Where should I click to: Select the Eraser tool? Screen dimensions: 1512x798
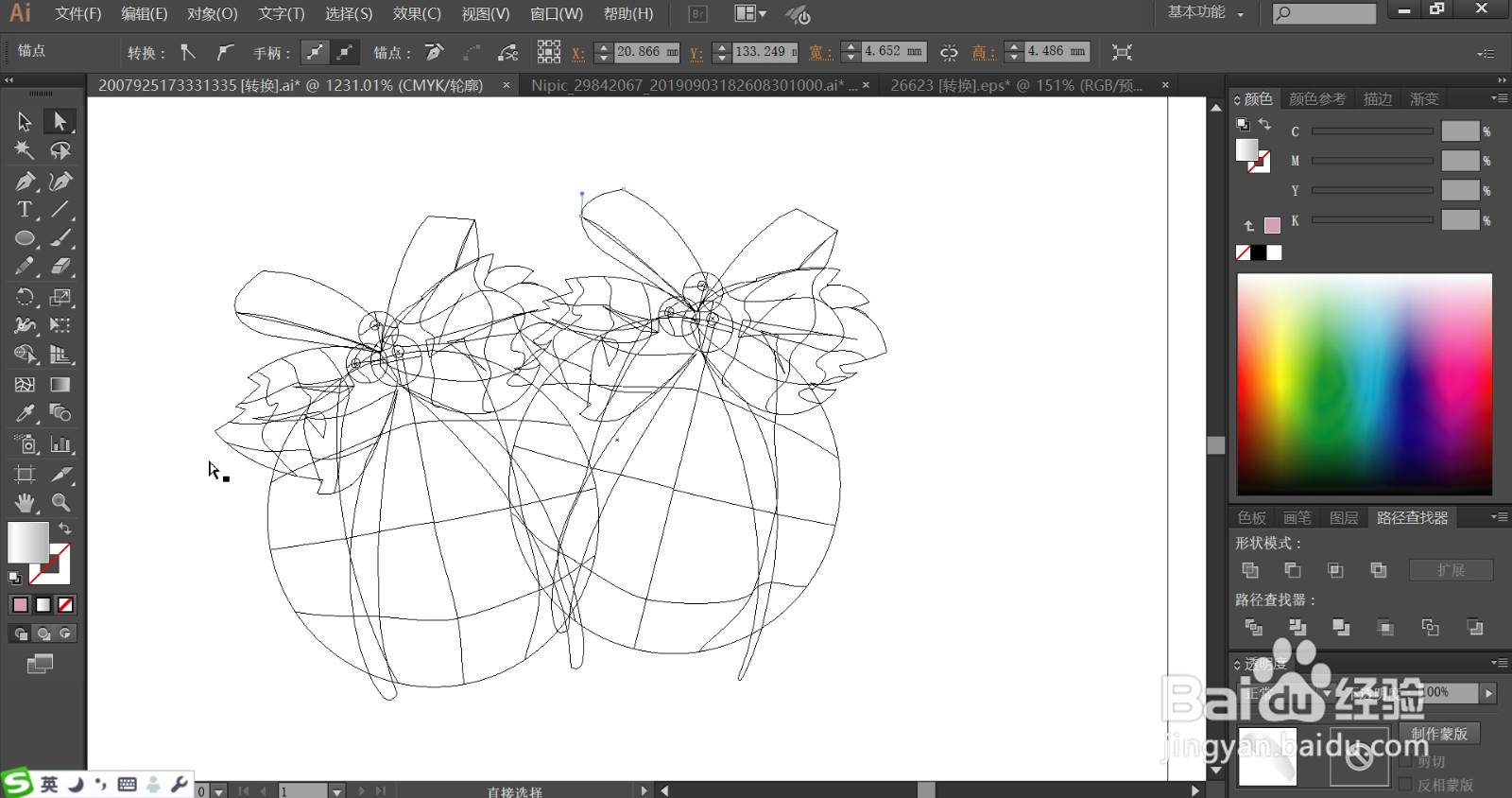click(x=60, y=268)
